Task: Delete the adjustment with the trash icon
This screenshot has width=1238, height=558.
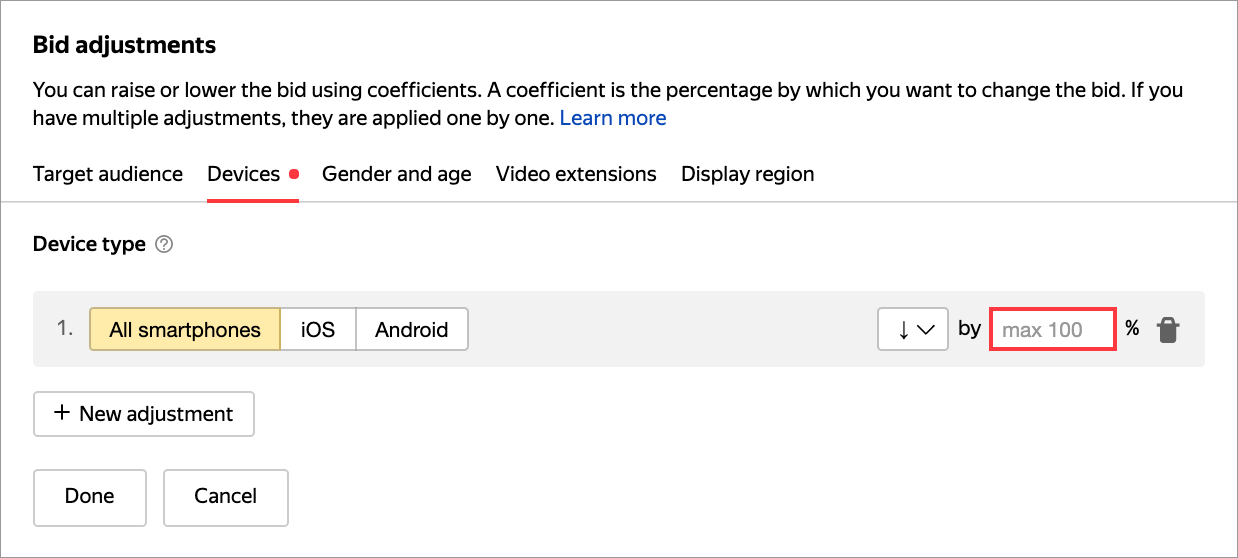Action: (x=1167, y=330)
